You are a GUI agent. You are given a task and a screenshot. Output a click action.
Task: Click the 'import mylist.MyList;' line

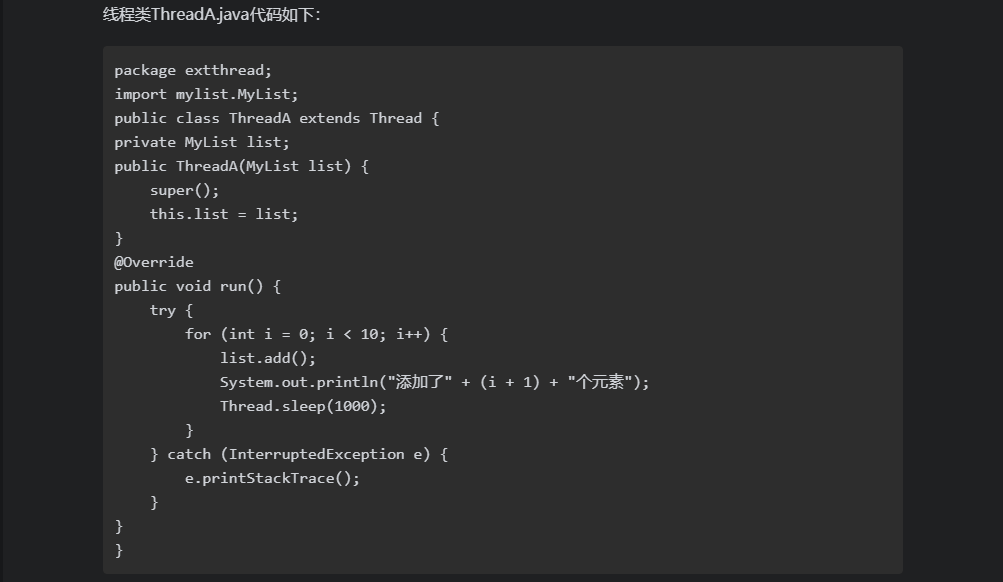tap(206, 94)
